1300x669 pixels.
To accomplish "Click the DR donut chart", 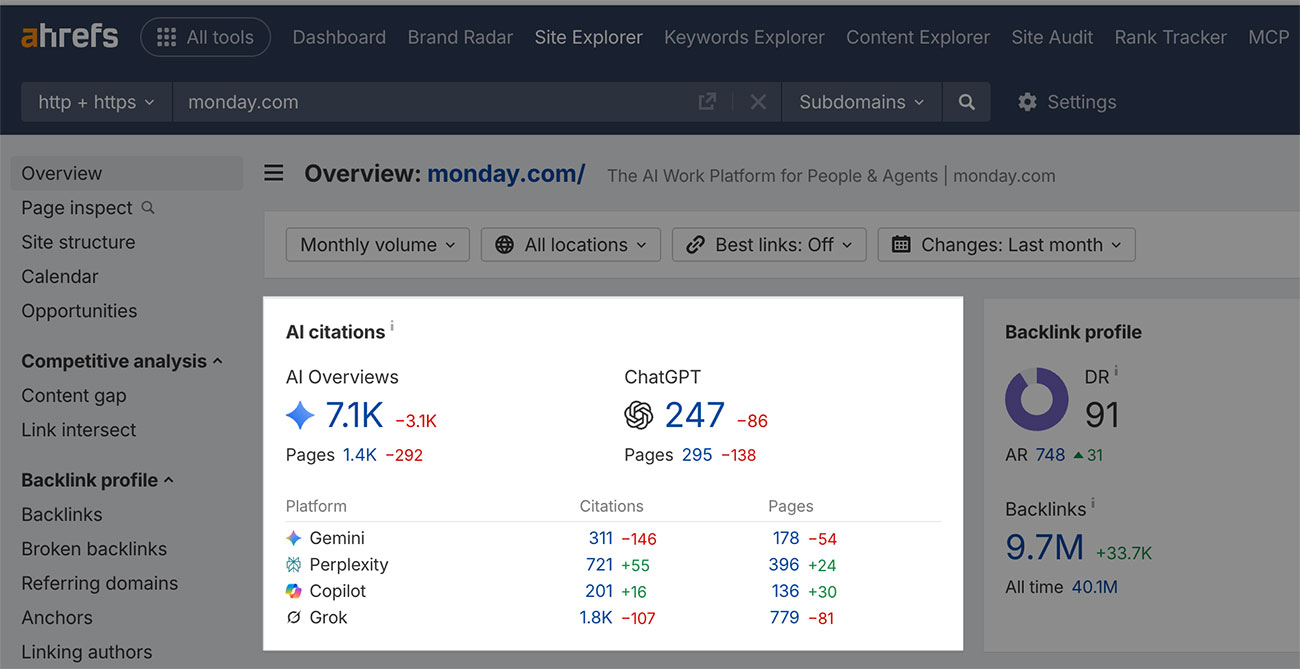I will coord(1036,399).
